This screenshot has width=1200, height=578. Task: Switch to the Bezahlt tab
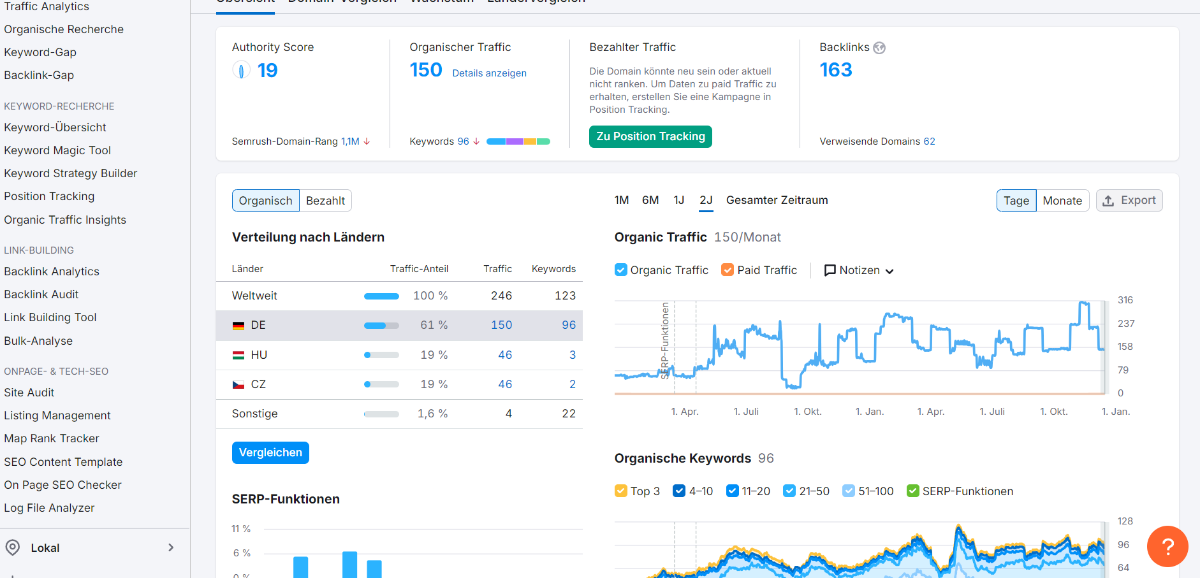point(325,200)
